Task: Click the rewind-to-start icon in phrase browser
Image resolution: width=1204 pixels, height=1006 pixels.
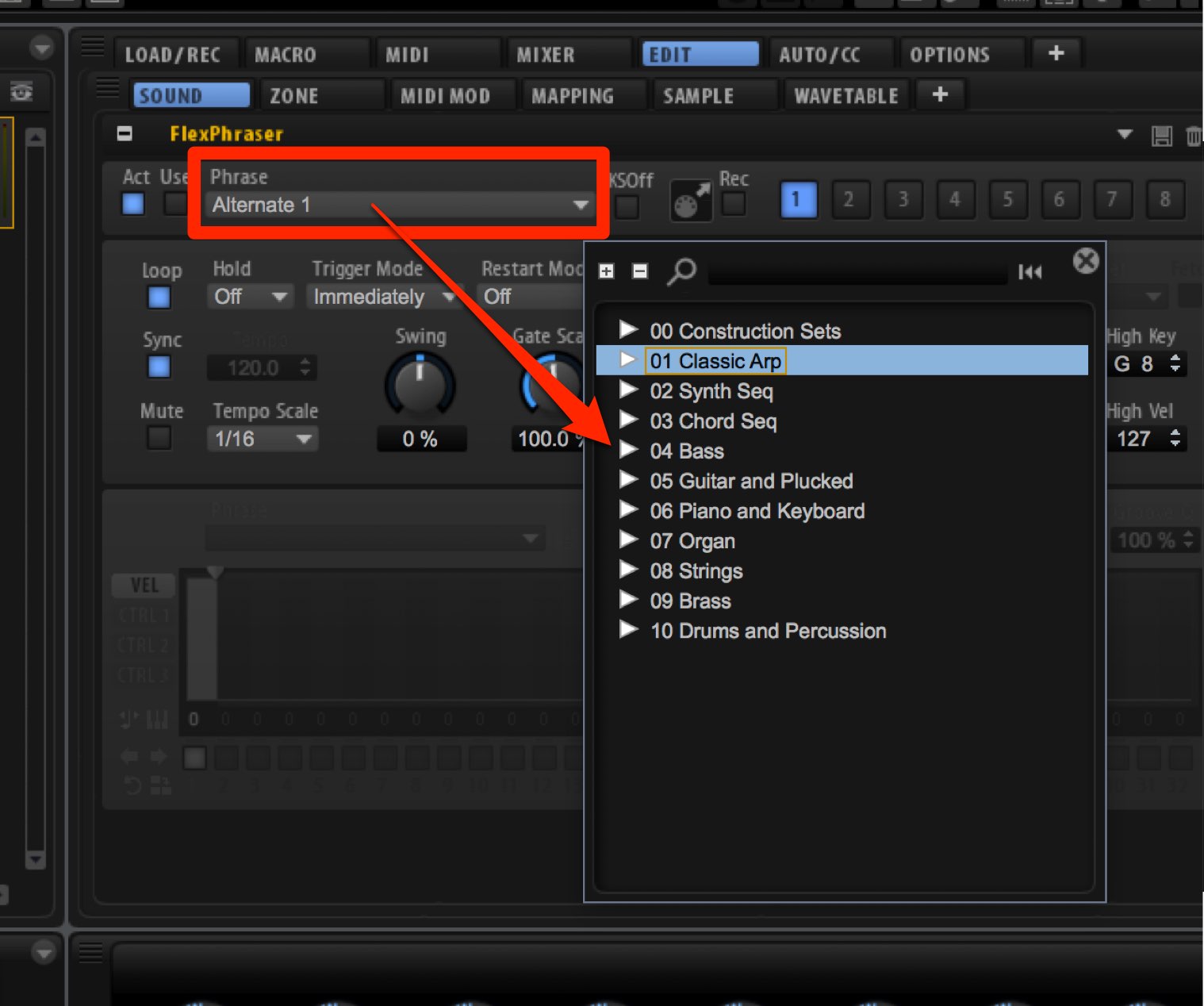Action: click(x=1030, y=272)
